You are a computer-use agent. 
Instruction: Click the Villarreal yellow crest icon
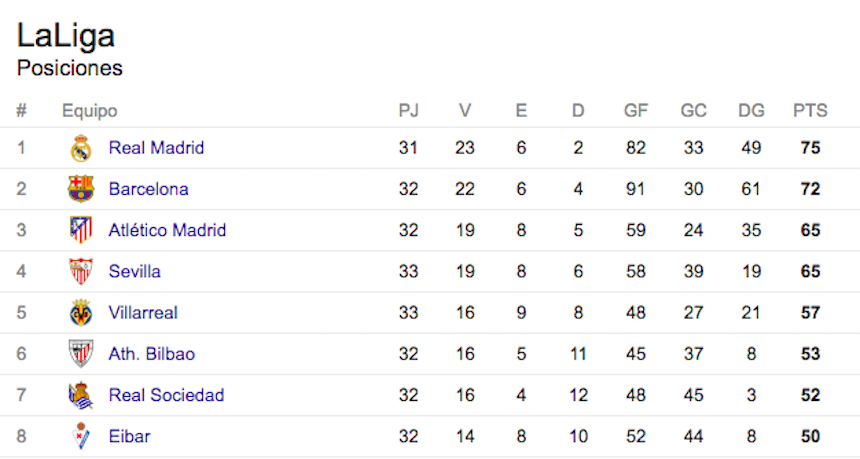81,313
